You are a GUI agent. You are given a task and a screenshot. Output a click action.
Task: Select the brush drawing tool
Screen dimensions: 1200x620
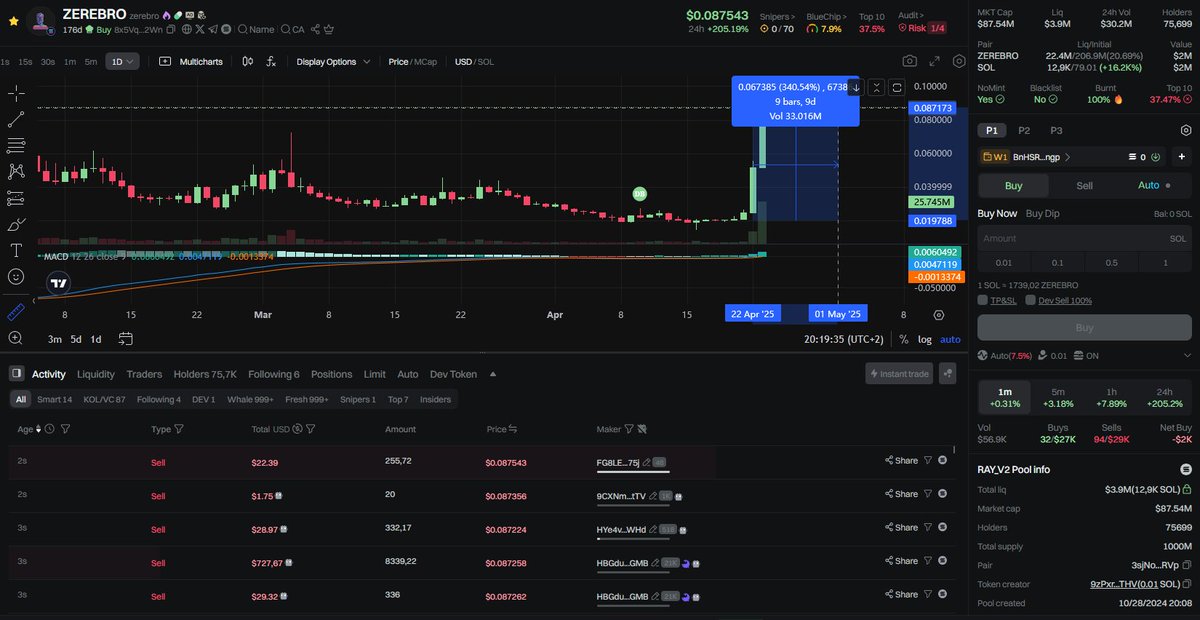tap(16, 224)
